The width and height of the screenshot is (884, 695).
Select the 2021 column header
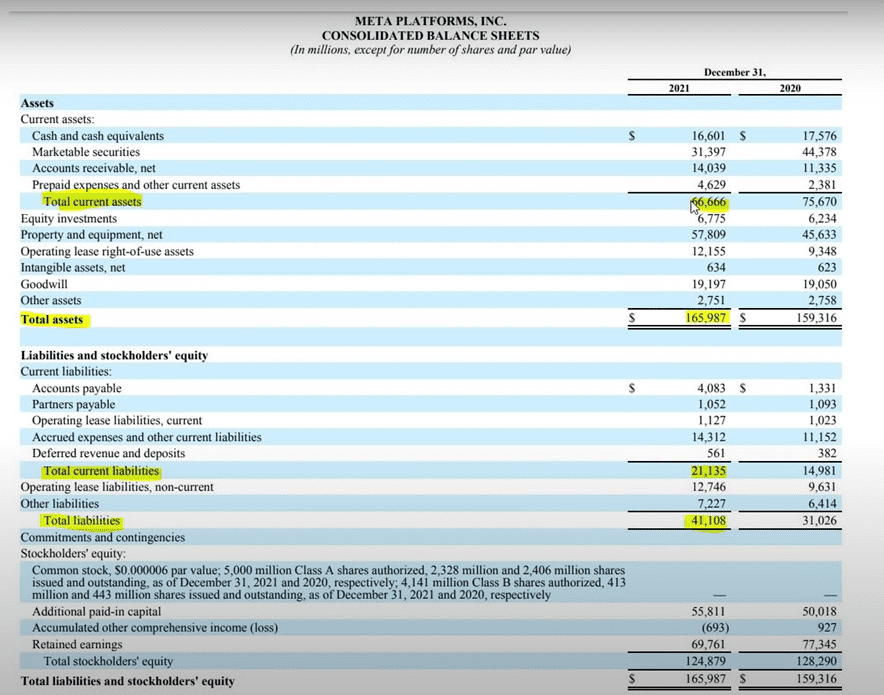[x=679, y=88]
